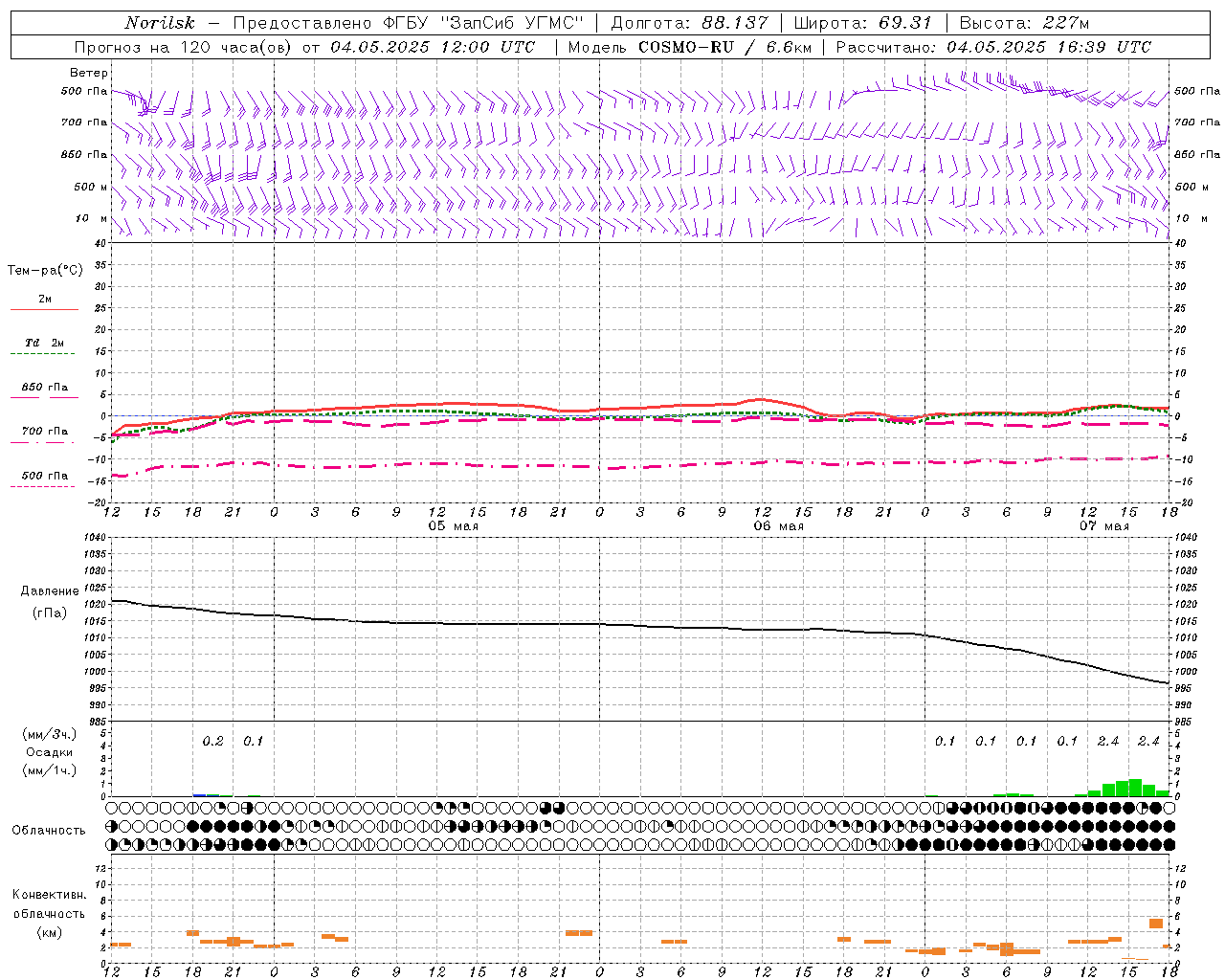Viewport: 1225px width, 980px height.
Task: Click the model label "COSMO-RU / 6.6км"
Action: [x=724, y=47]
